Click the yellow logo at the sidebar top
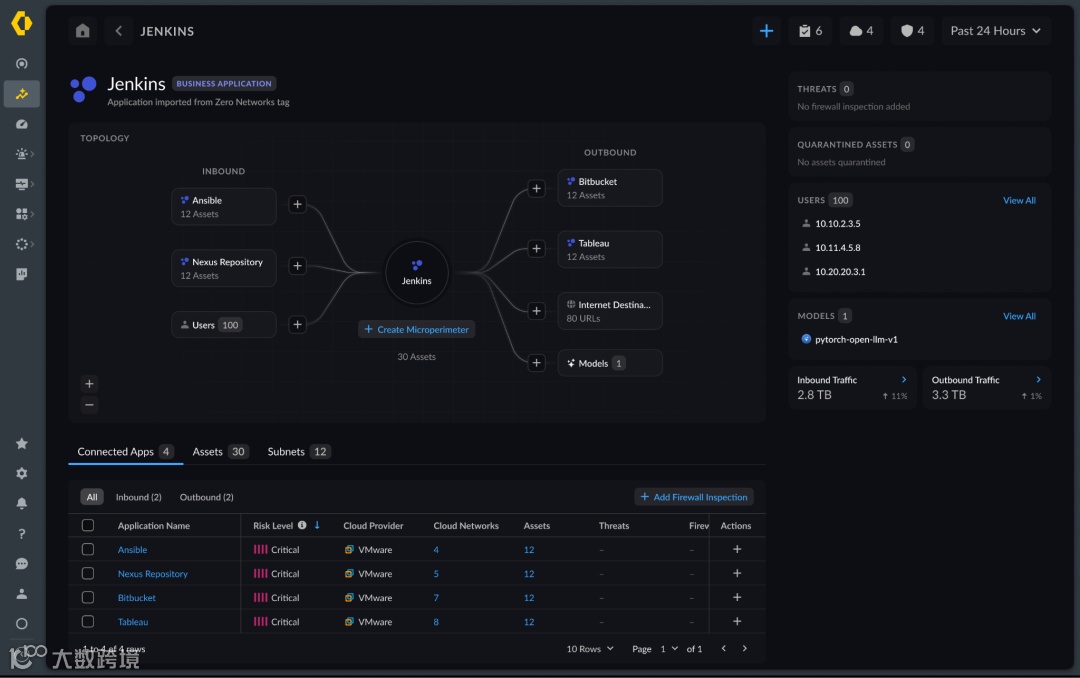 coord(21,23)
